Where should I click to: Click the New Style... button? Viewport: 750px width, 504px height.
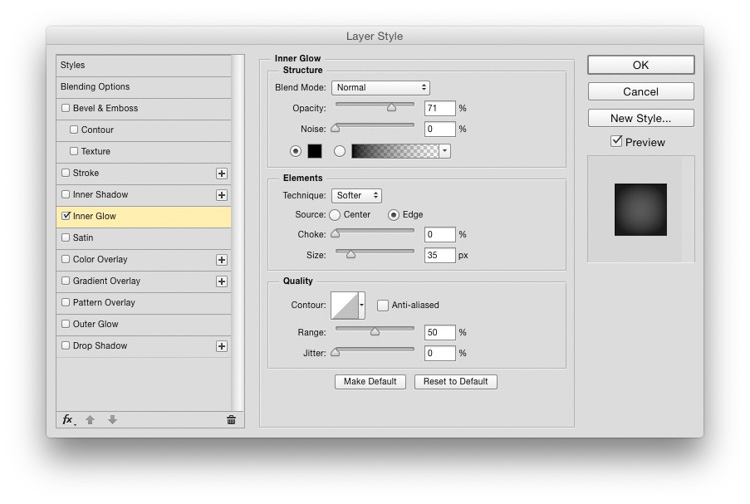coord(640,118)
